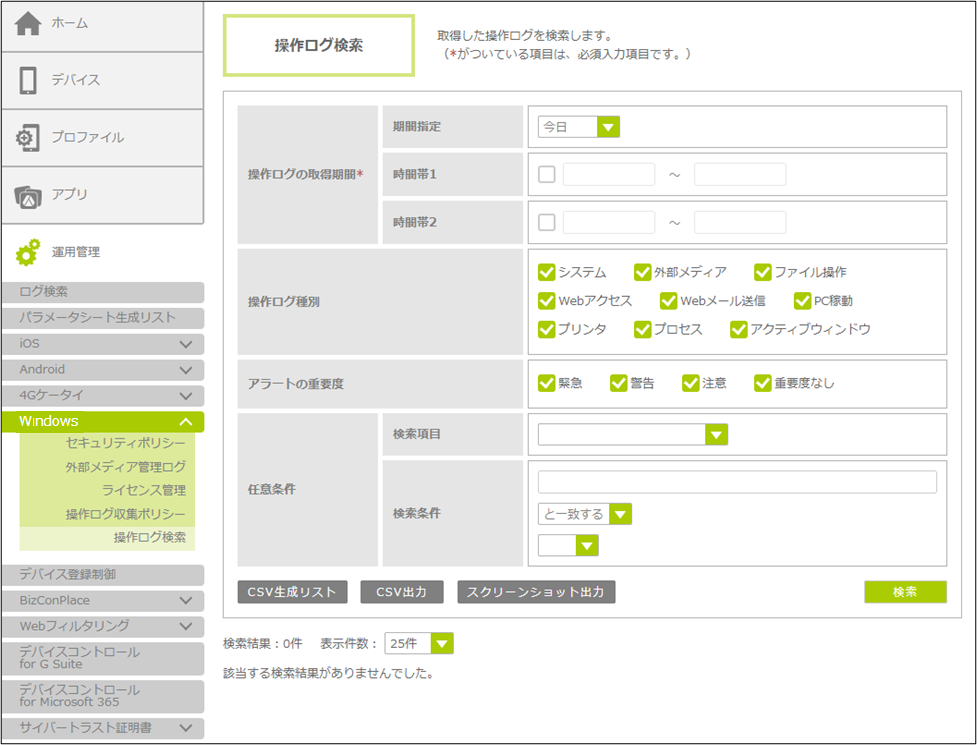Image resolution: width=977 pixels, height=745 pixels.
Task: Open the Device smartphone icon
Action: click(x=28, y=80)
